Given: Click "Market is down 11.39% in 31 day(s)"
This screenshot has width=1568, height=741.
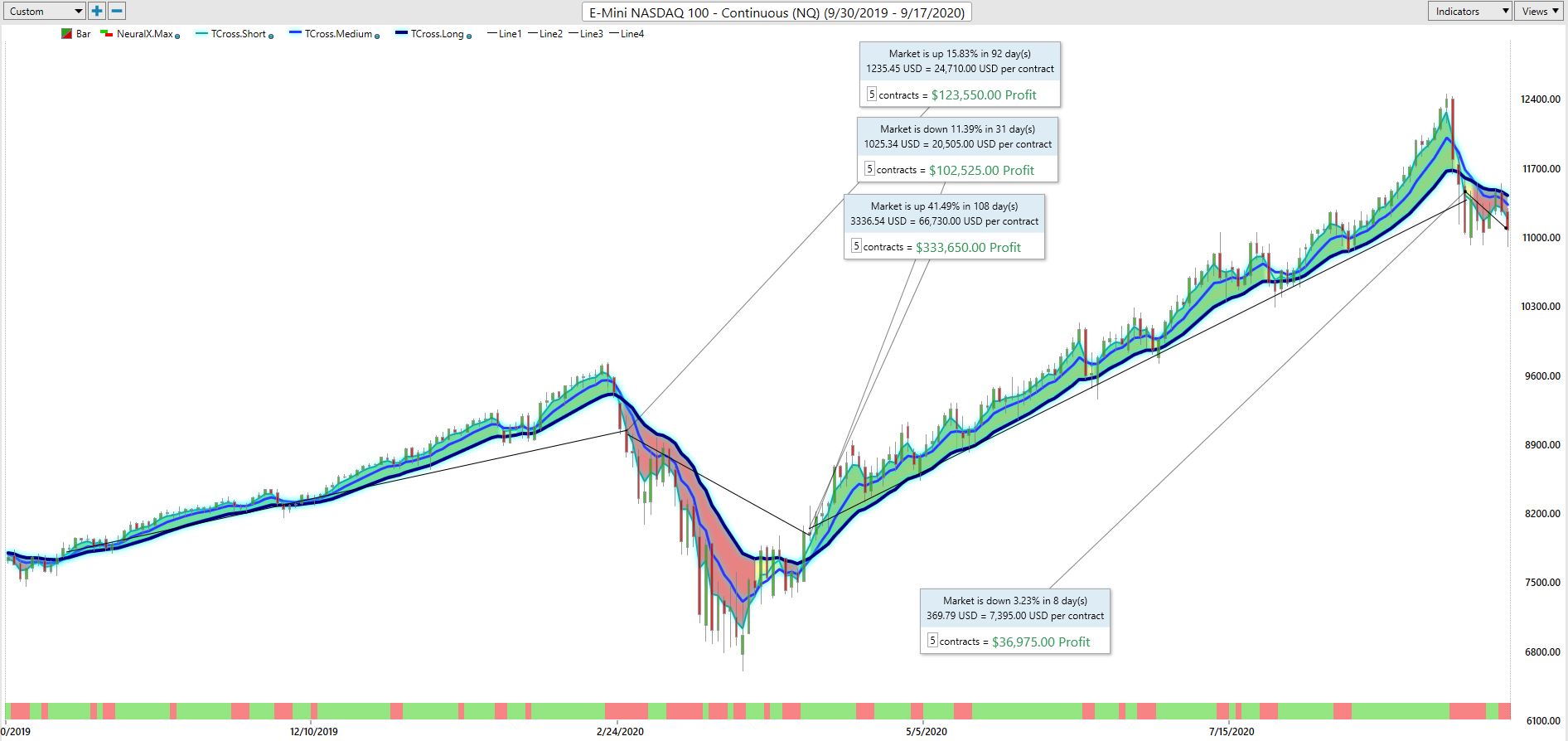Looking at the screenshot, I should [x=957, y=129].
